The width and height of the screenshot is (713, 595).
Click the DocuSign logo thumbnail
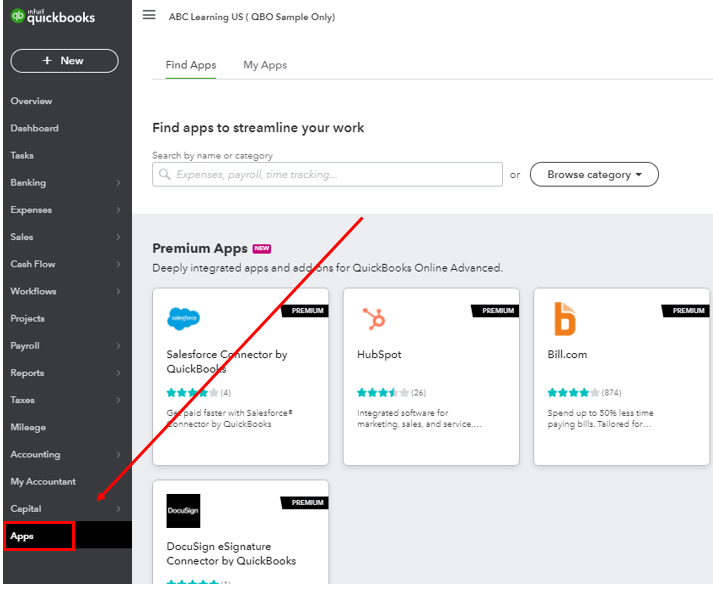click(x=183, y=510)
